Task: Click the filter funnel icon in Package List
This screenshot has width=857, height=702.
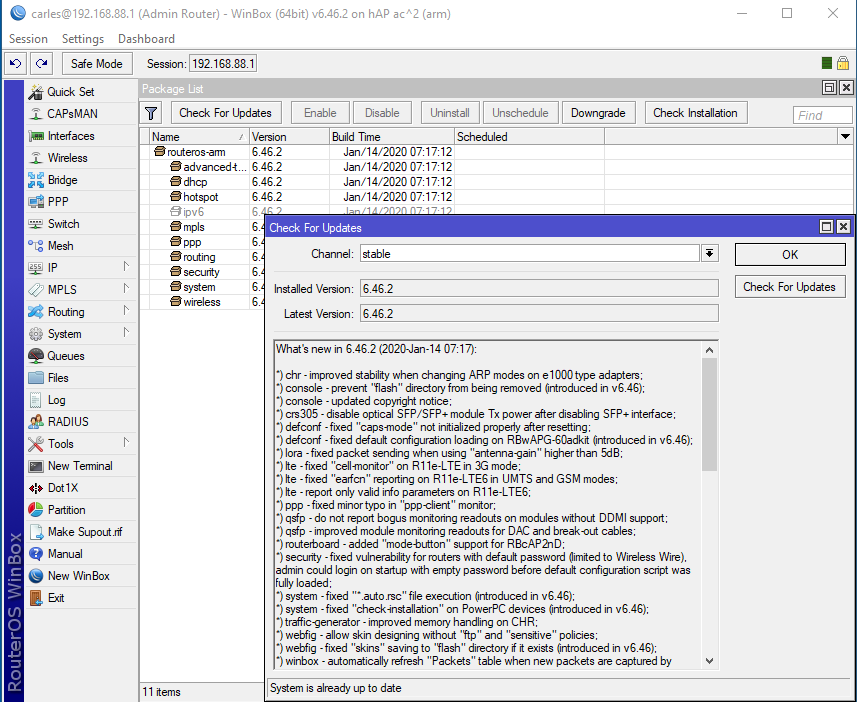Action: click(x=150, y=113)
